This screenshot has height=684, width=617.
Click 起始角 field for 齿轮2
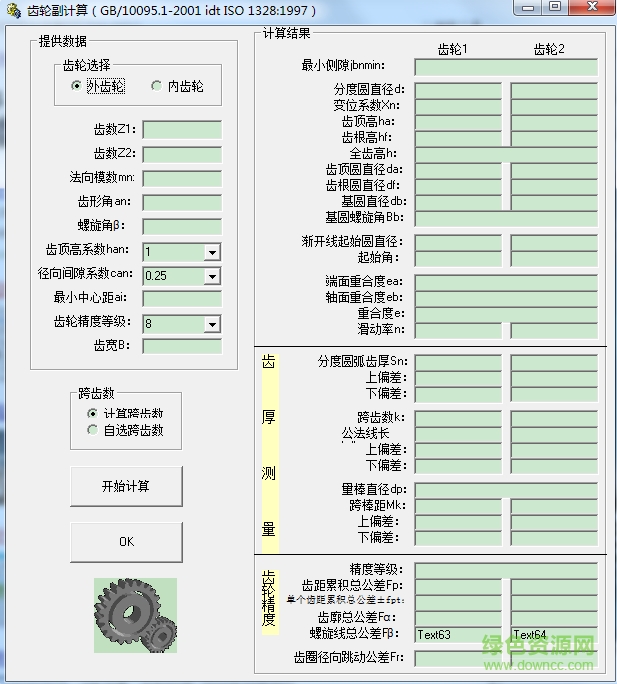point(554,258)
